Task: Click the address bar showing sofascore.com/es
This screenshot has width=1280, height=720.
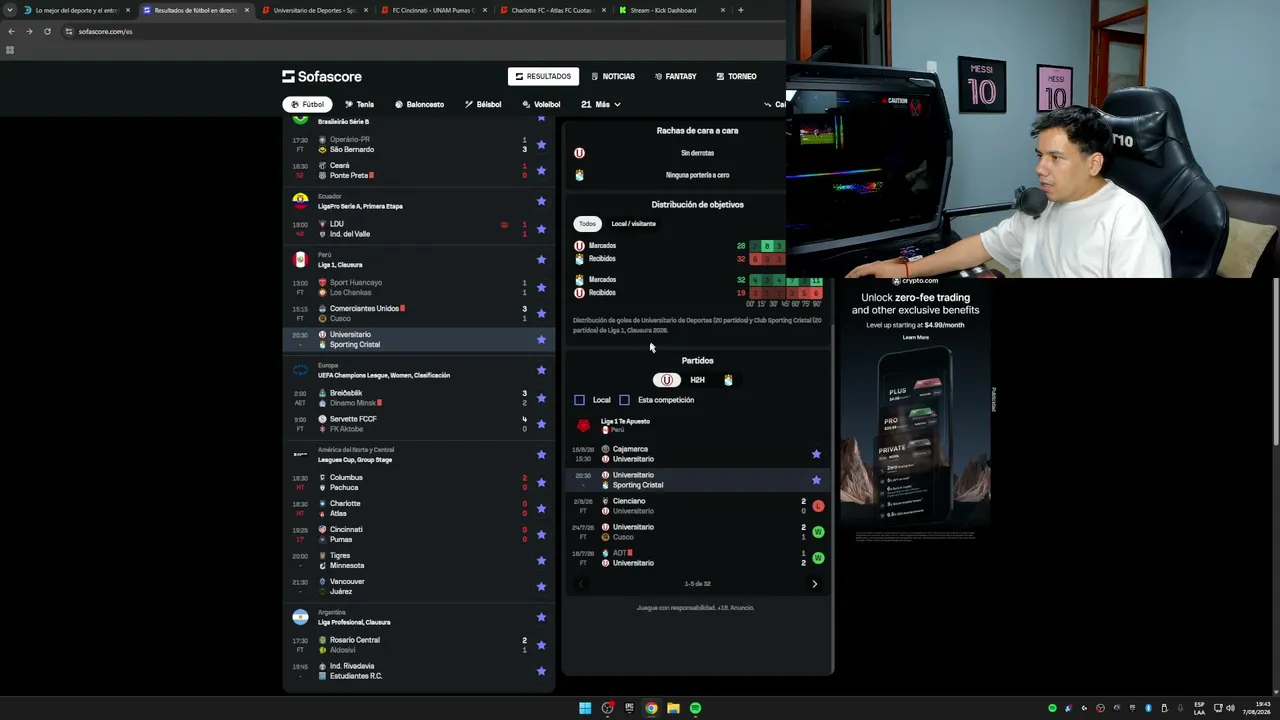Action: [x=420, y=31]
